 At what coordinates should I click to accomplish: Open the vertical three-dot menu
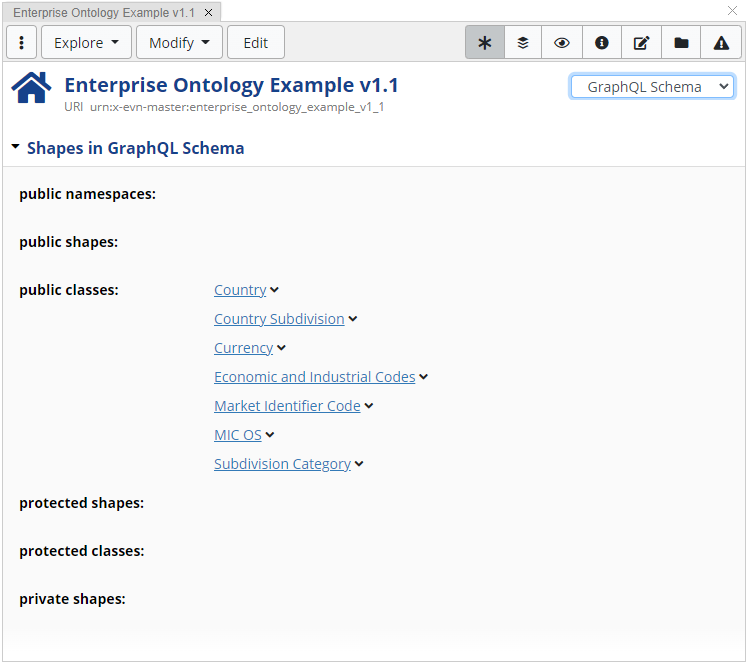coord(21,43)
